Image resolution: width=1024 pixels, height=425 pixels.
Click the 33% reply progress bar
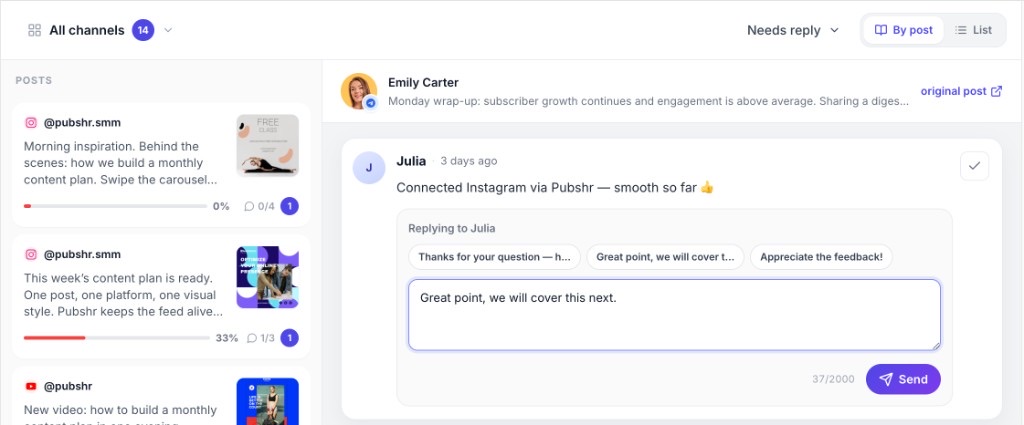point(116,338)
